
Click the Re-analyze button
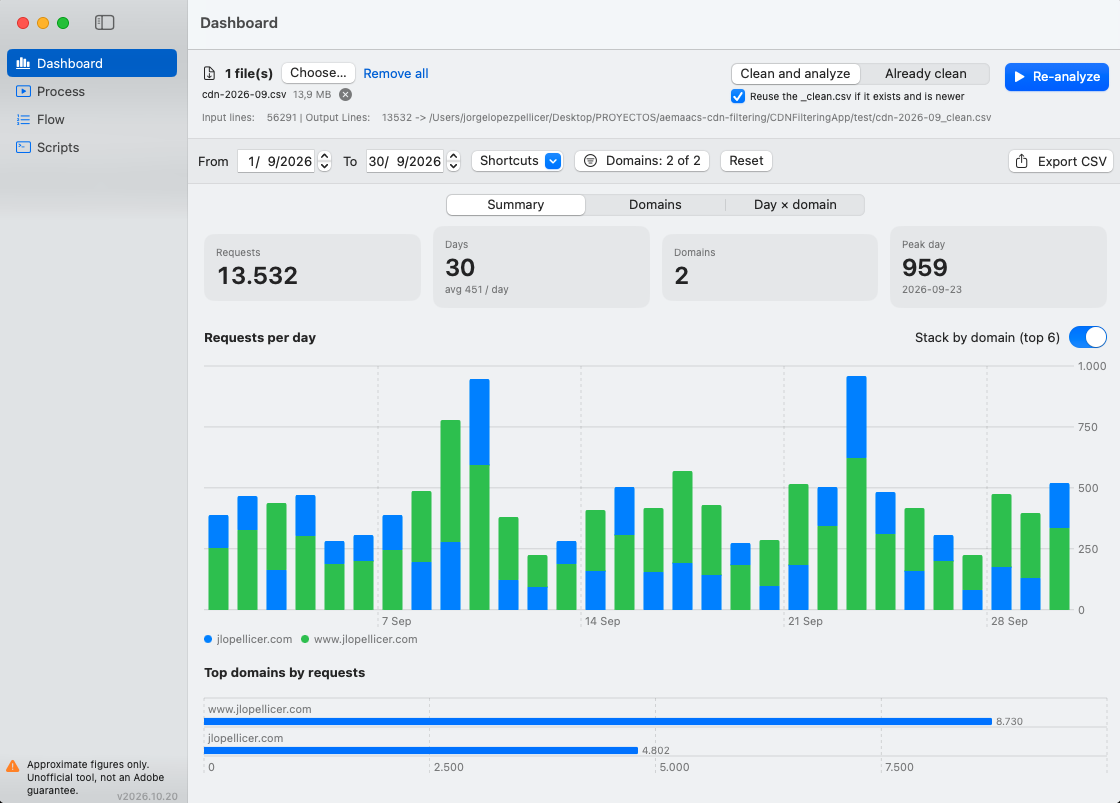[x=1056, y=76]
